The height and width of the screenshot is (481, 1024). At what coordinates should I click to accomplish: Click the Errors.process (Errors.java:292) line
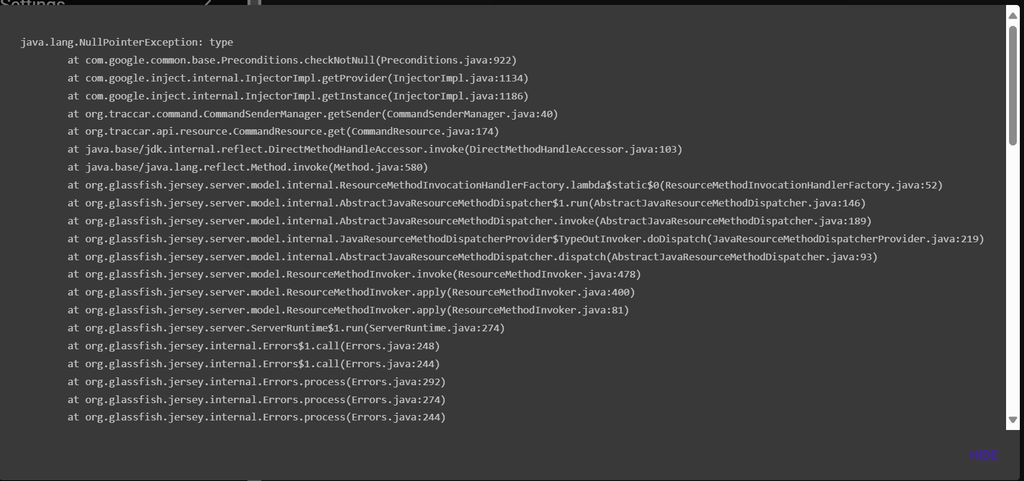click(256, 382)
